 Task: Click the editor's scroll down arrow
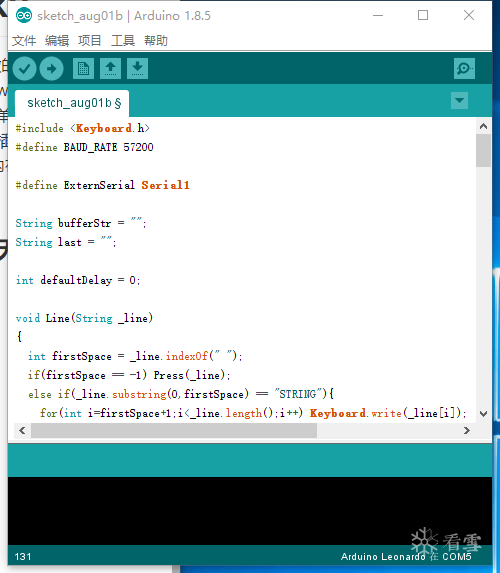pos(483,414)
